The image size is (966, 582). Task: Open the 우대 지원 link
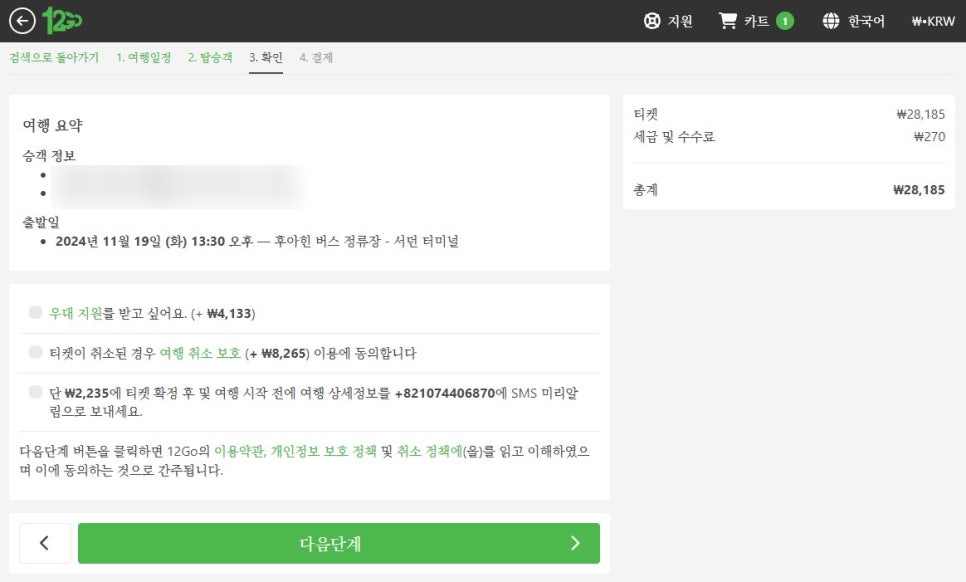[x=76, y=313]
